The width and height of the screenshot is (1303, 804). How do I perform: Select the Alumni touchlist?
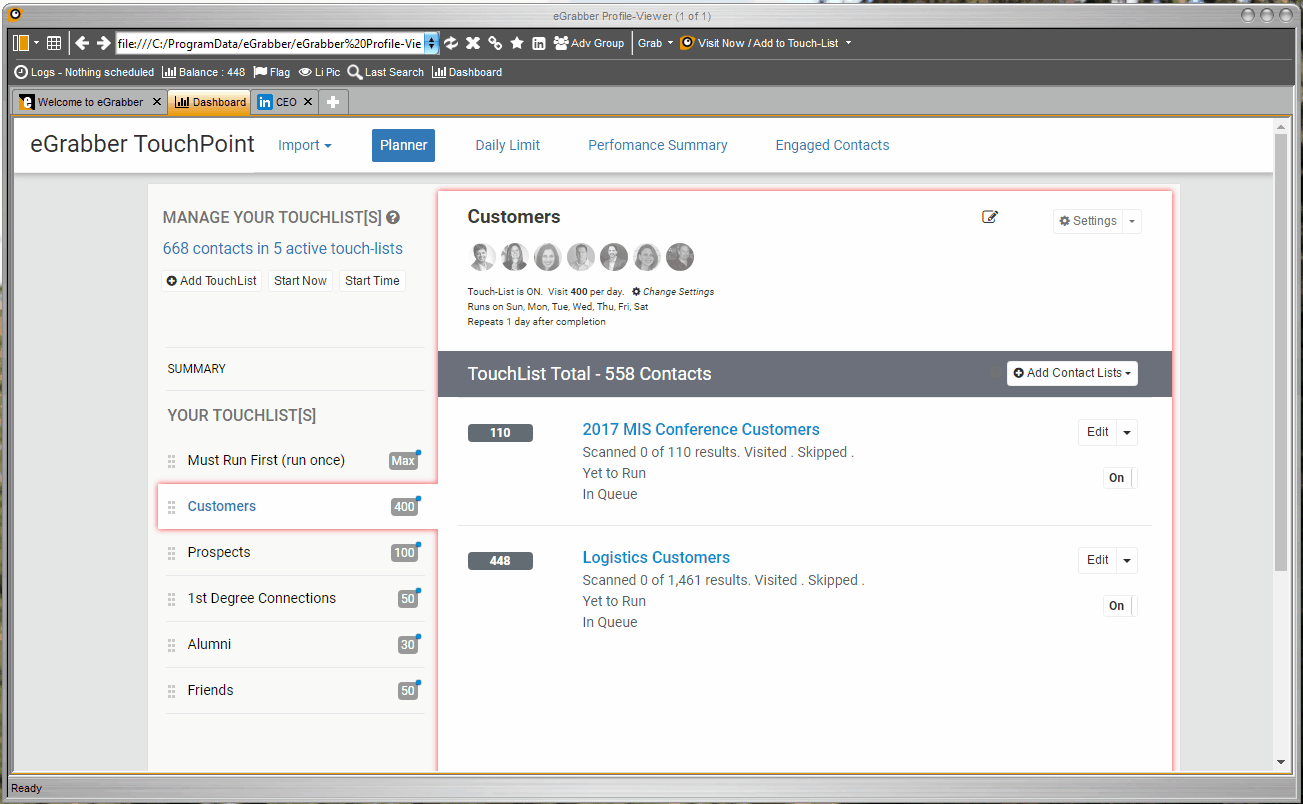[209, 644]
